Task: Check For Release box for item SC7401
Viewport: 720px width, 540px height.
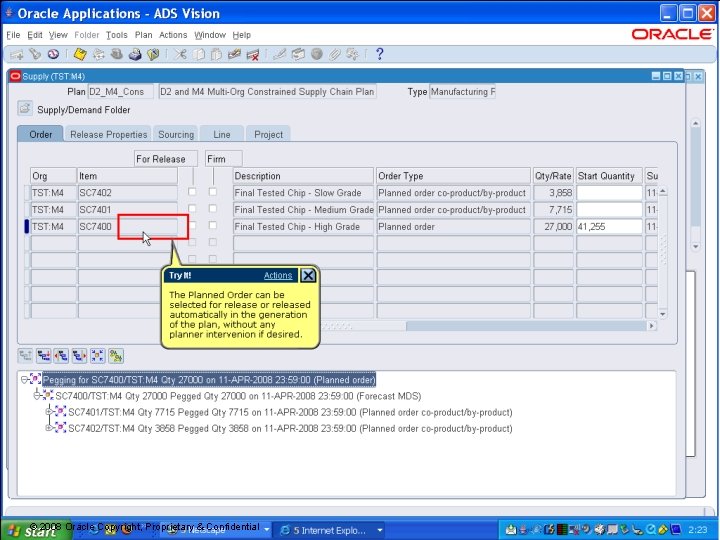Action: point(192,208)
